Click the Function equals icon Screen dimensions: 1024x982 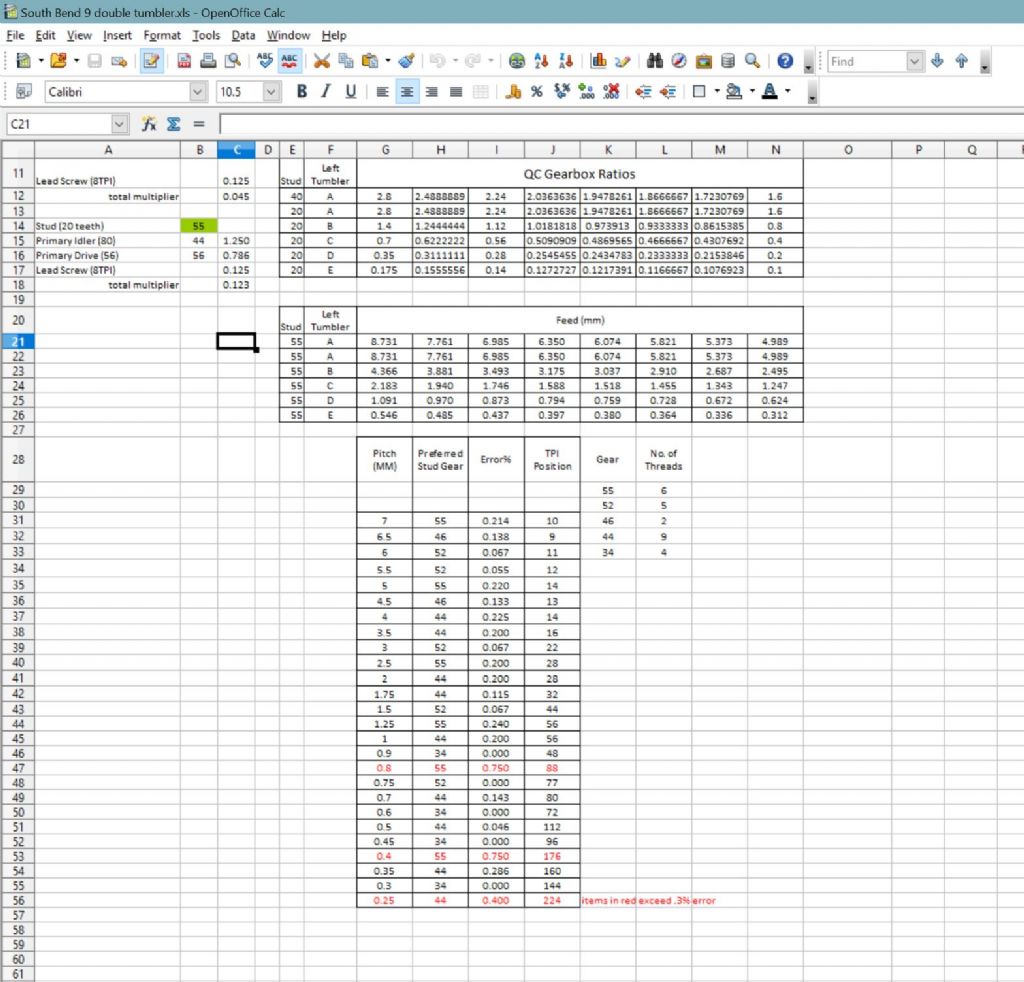tap(199, 123)
